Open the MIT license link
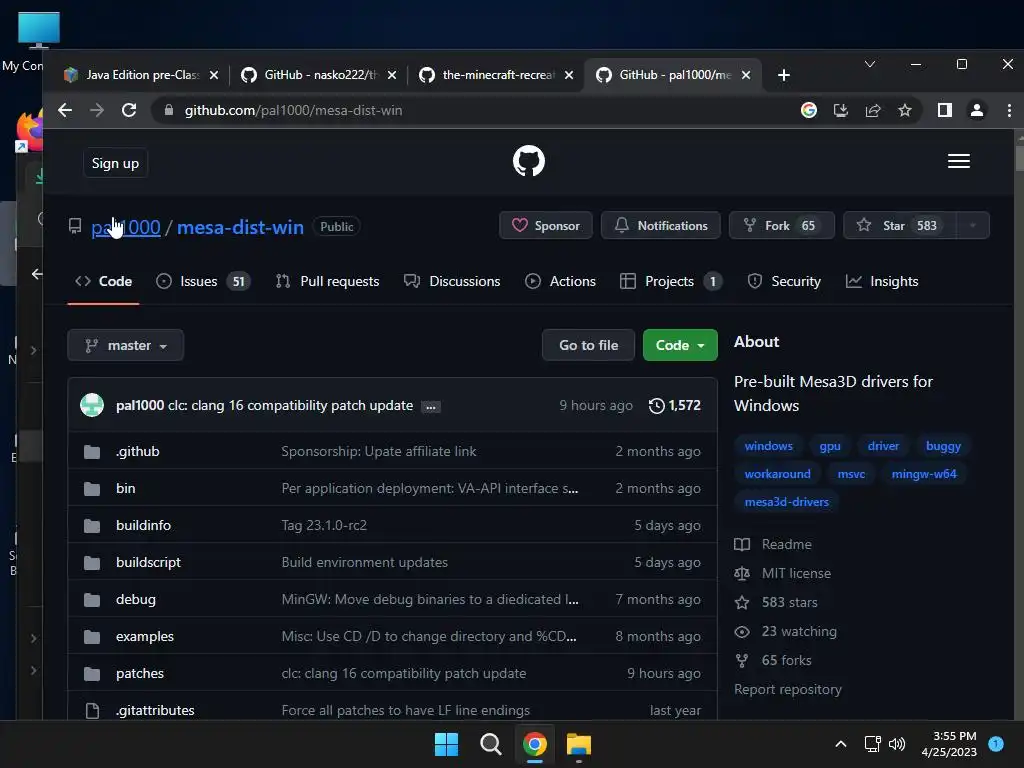This screenshot has width=1024, height=768. [796, 573]
